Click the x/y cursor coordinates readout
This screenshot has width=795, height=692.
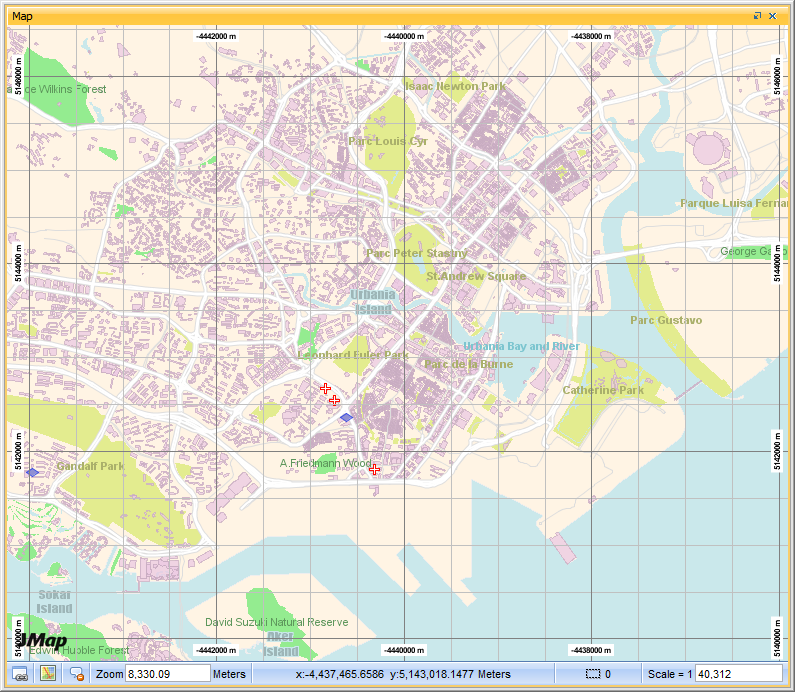click(403, 674)
